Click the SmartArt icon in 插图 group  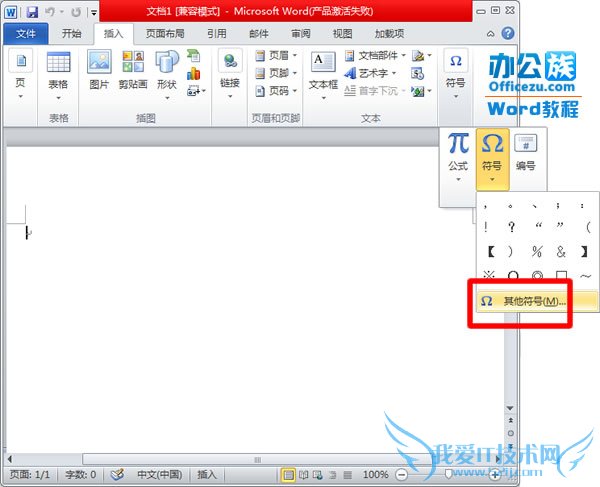pyautogui.click(x=194, y=56)
